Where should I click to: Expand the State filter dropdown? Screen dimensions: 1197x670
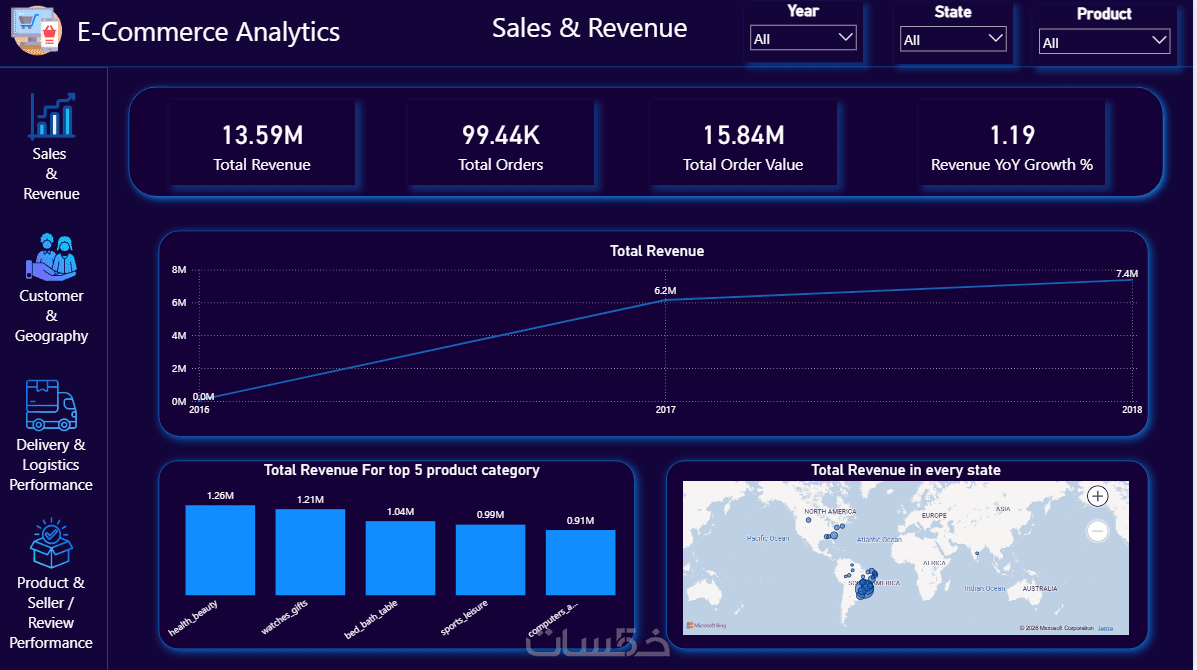pos(953,40)
